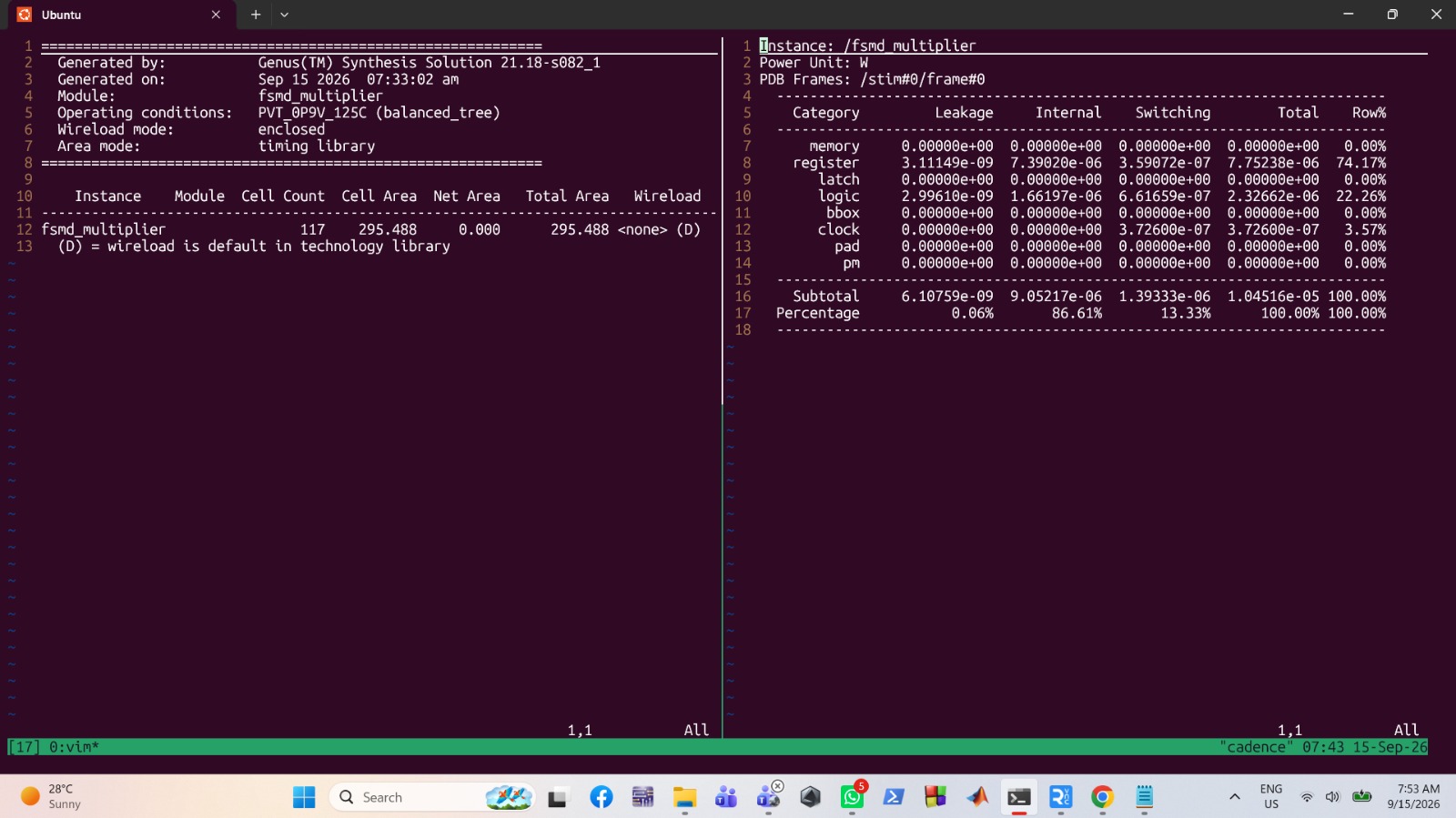This screenshot has height=818, width=1456.
Task: Click the 'register' category in power report
Action: pos(826,163)
